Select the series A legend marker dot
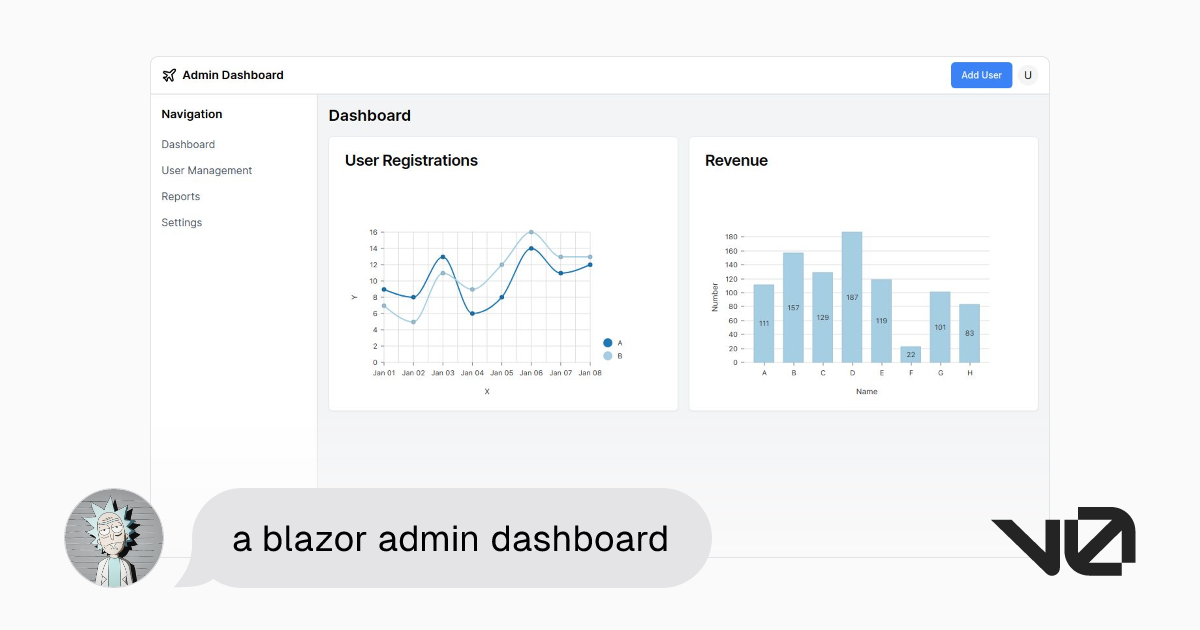1200x630 pixels. 607,342
